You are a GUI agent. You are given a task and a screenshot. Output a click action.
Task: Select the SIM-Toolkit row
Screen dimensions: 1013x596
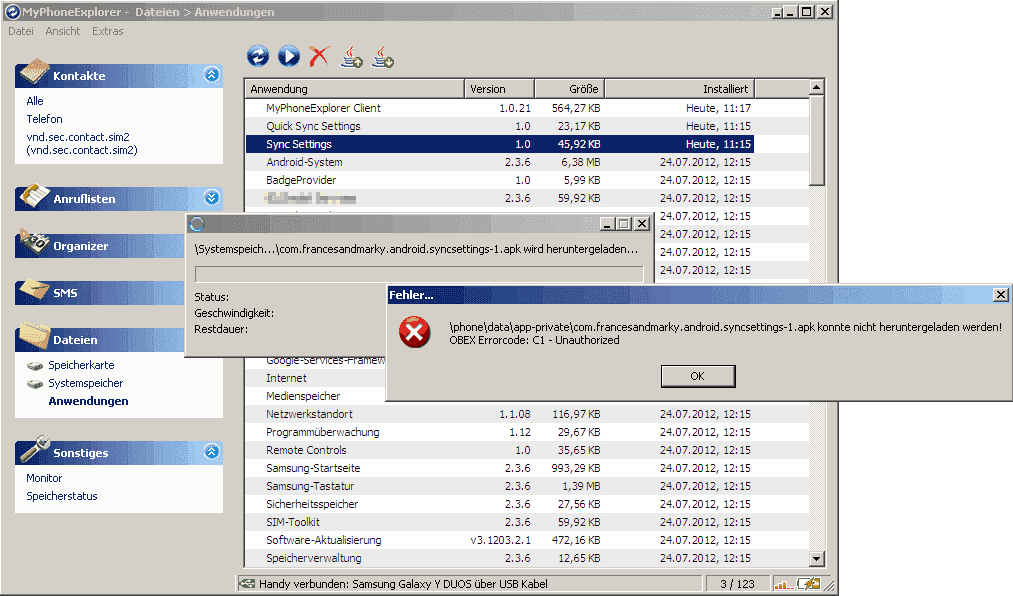pyautogui.click(x=527, y=522)
